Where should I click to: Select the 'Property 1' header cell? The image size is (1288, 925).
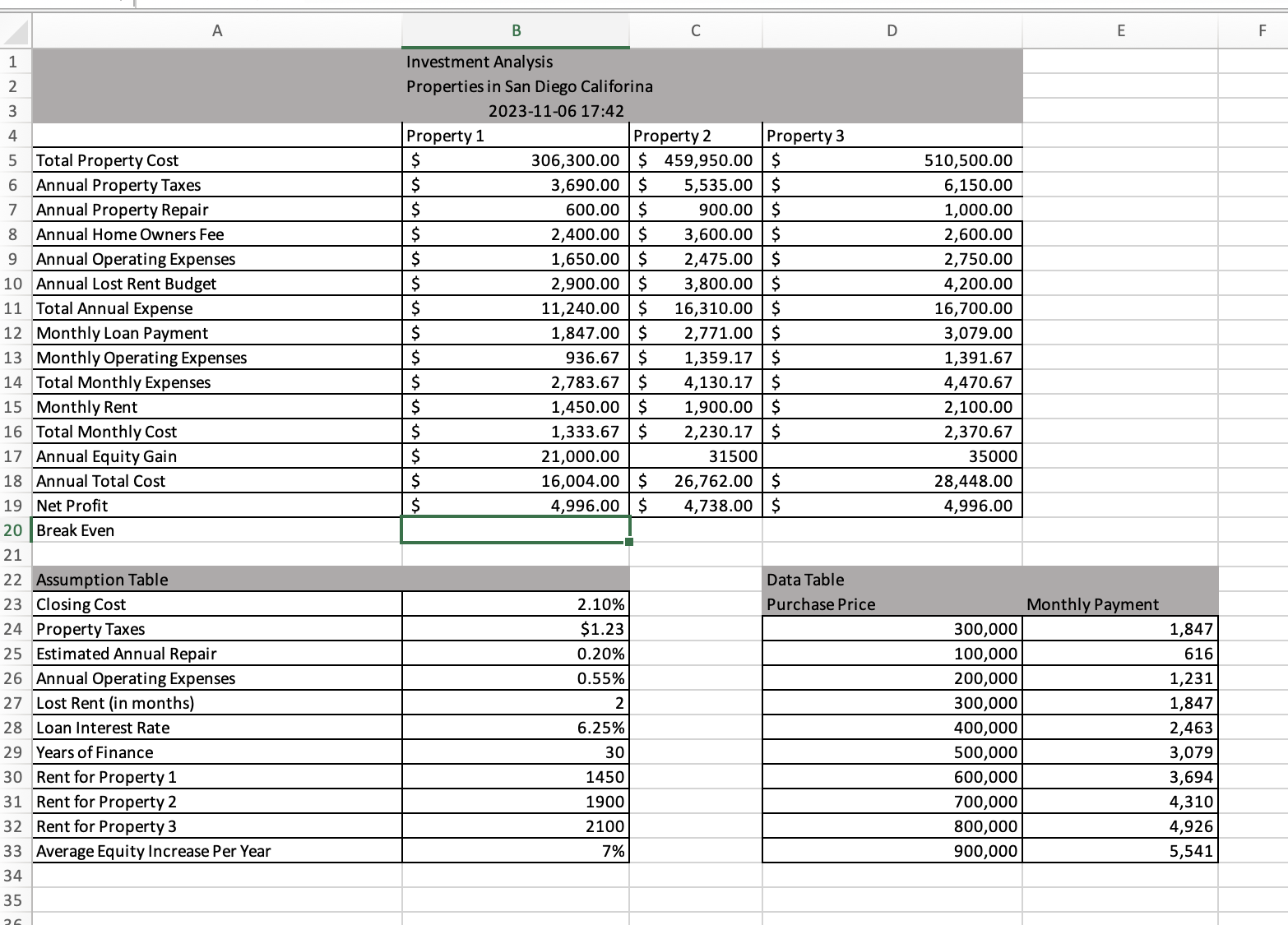click(516, 136)
